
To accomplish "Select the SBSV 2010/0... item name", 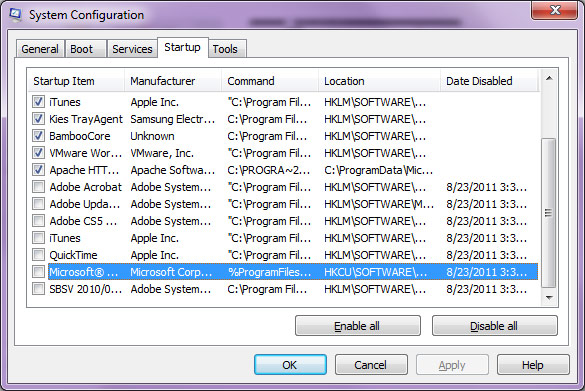I will point(86,289).
